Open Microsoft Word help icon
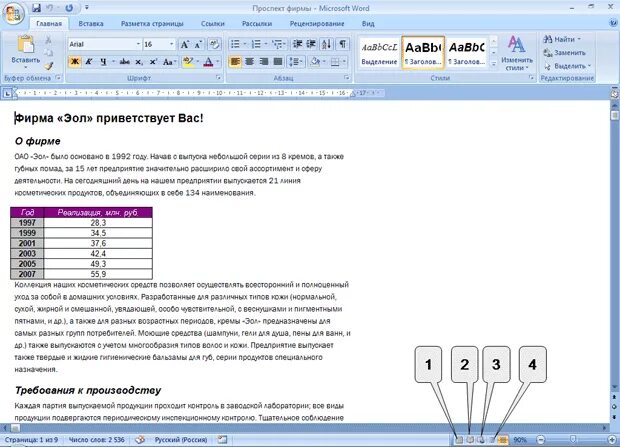Viewport: 620px width, 447px height. [x=613, y=23]
